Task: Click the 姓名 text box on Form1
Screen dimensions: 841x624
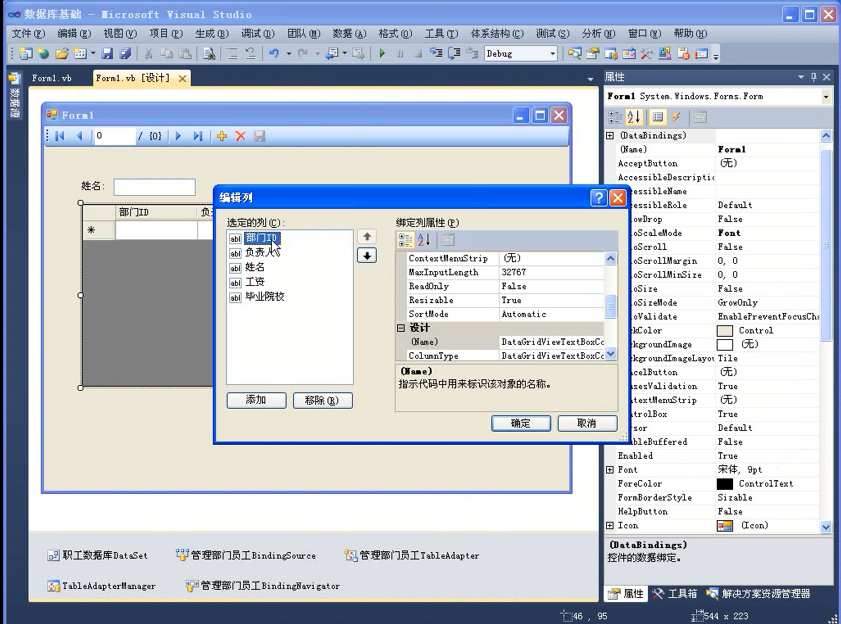Action: (x=154, y=187)
